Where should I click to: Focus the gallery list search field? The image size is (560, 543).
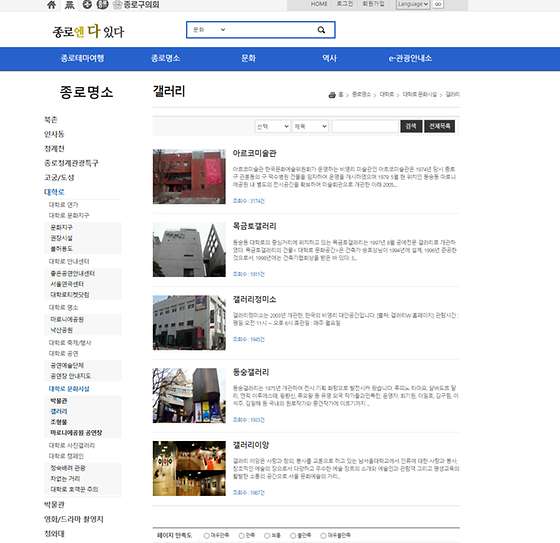(365, 126)
